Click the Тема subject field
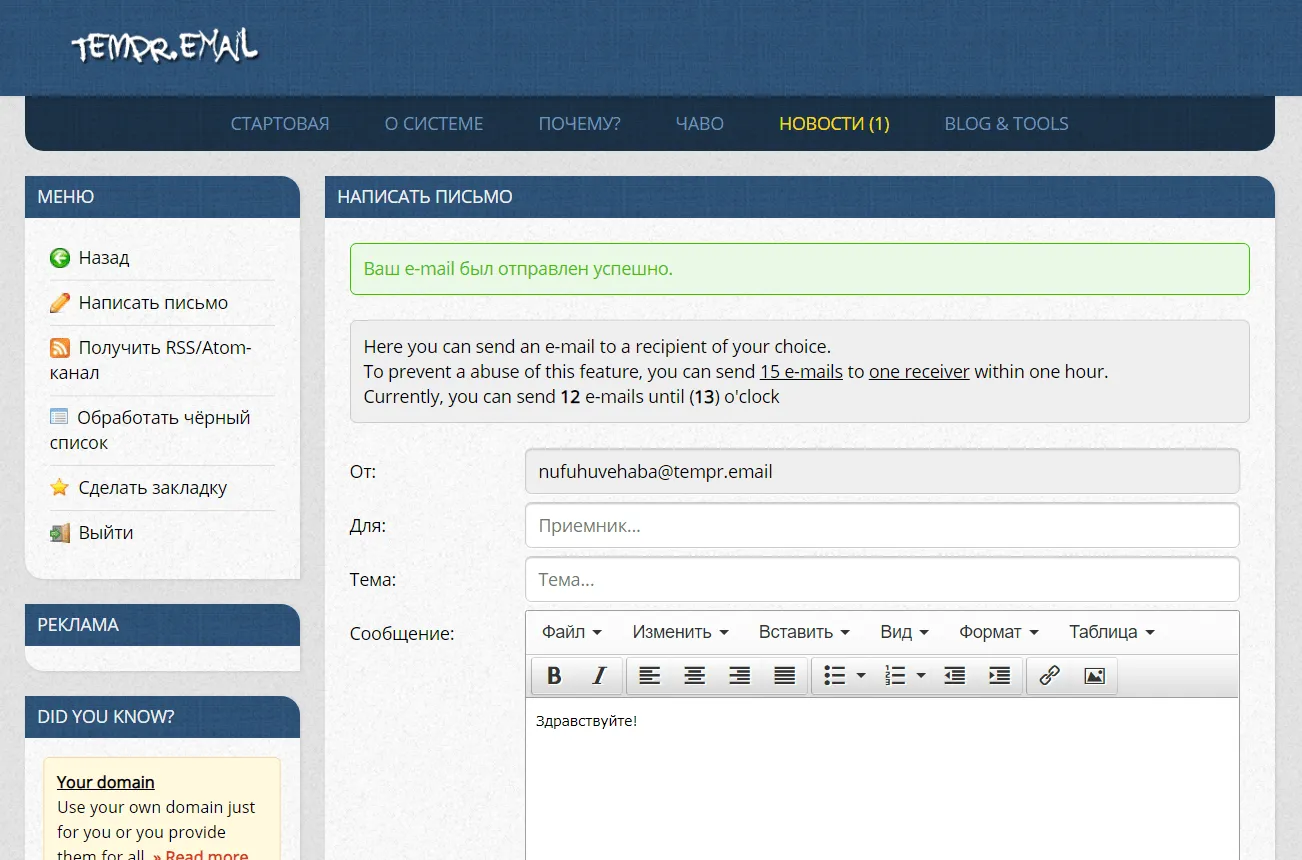The width and height of the screenshot is (1302, 860). coord(882,579)
